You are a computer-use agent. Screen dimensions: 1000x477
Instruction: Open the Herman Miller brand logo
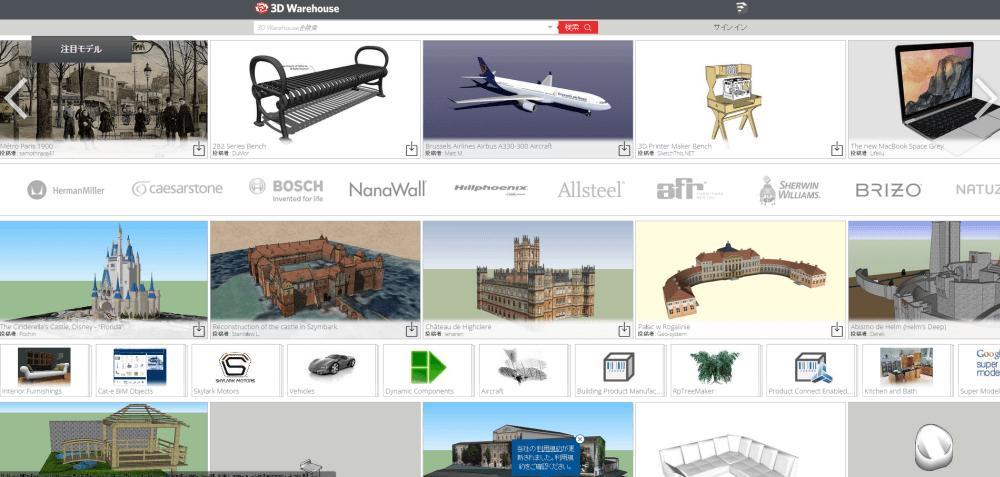click(66, 190)
